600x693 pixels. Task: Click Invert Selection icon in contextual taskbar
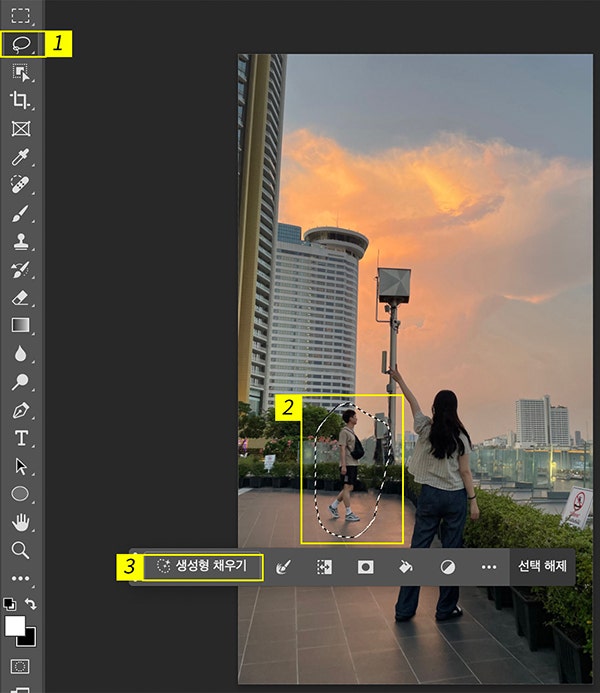pyautogui.click(x=324, y=567)
